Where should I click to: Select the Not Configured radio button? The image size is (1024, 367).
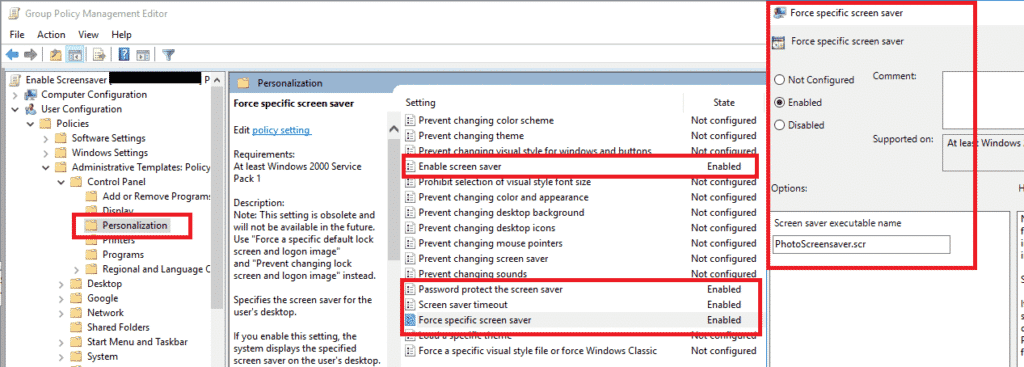(x=779, y=80)
